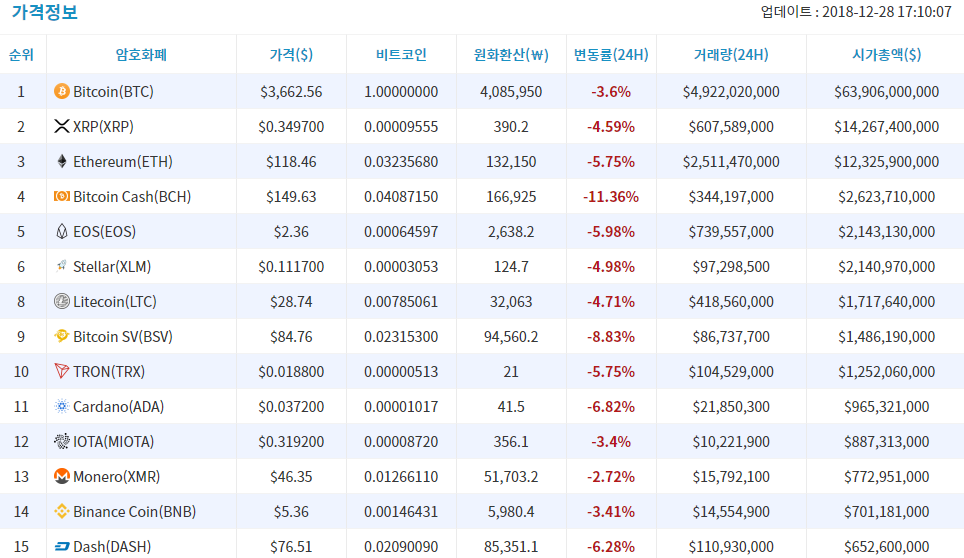This screenshot has width=964, height=558.
Task: Select XRP change rate -4.59%
Action: [611, 127]
